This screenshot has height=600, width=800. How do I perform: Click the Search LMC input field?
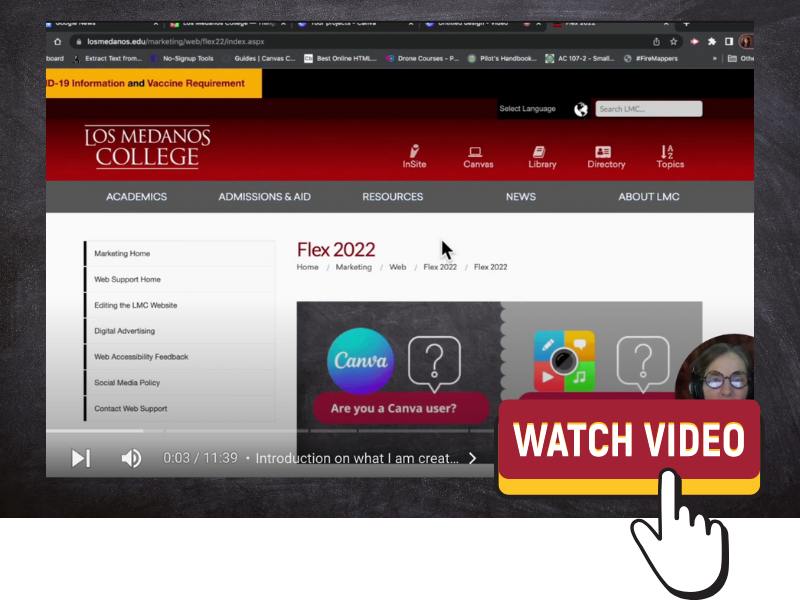(x=648, y=109)
